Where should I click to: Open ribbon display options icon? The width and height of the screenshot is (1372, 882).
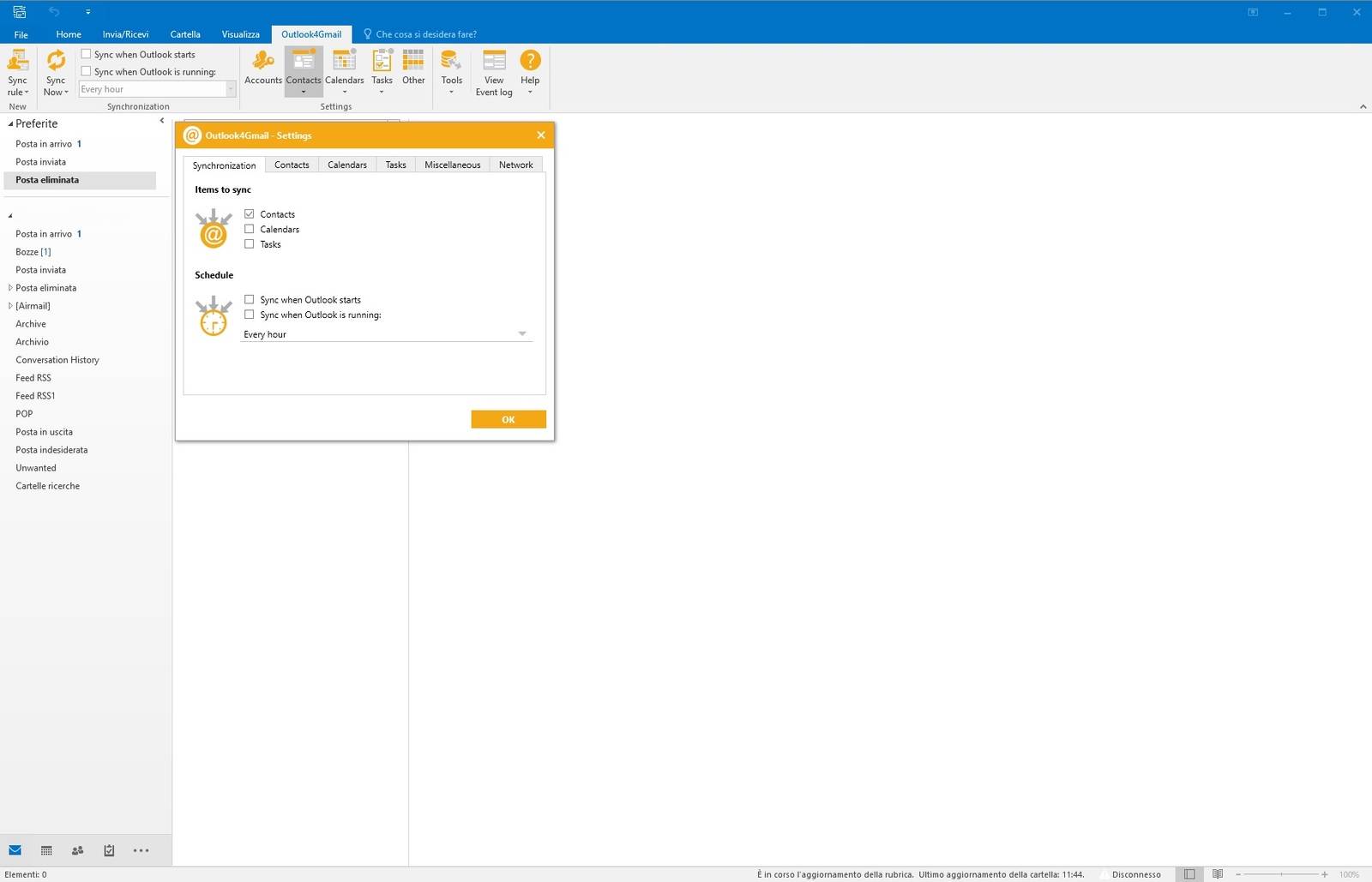(x=1253, y=12)
